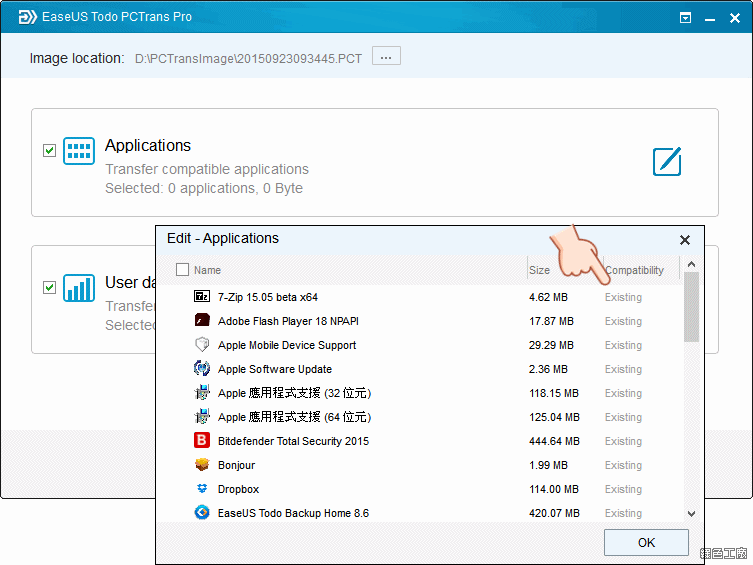753x565 pixels.
Task: Click the 444.64 MB size value
Action: point(554,441)
